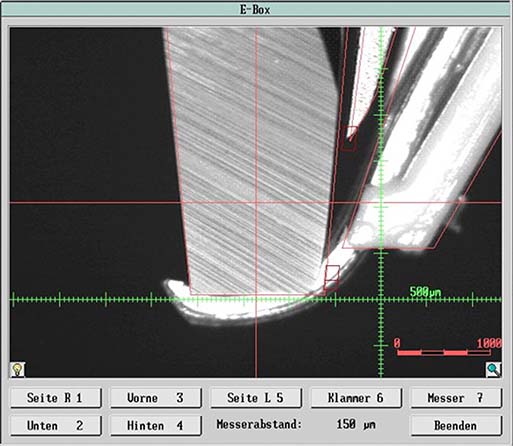
Task: Select the Messer 7 view
Action: (x=456, y=398)
